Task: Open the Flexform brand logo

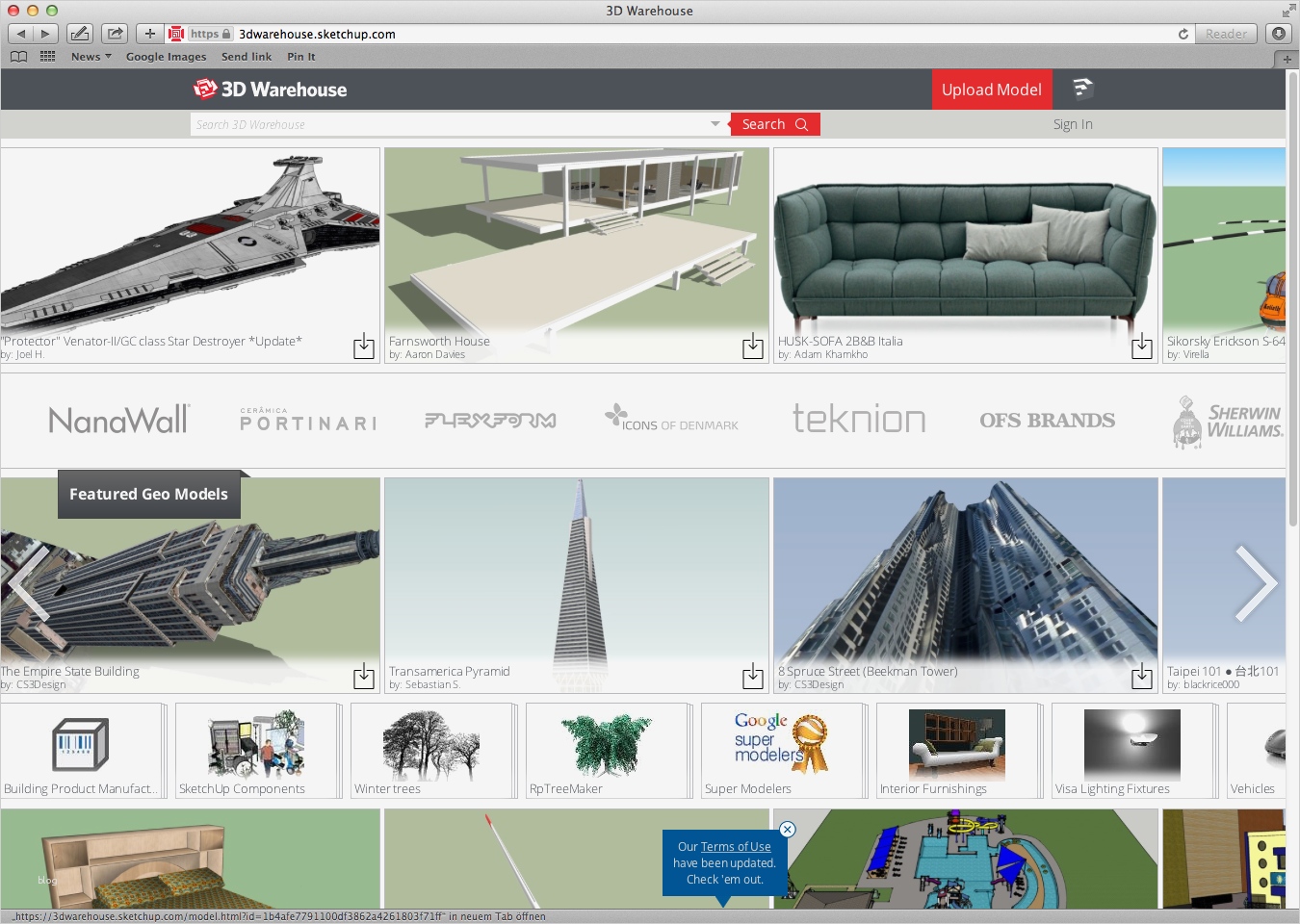Action: [490, 420]
